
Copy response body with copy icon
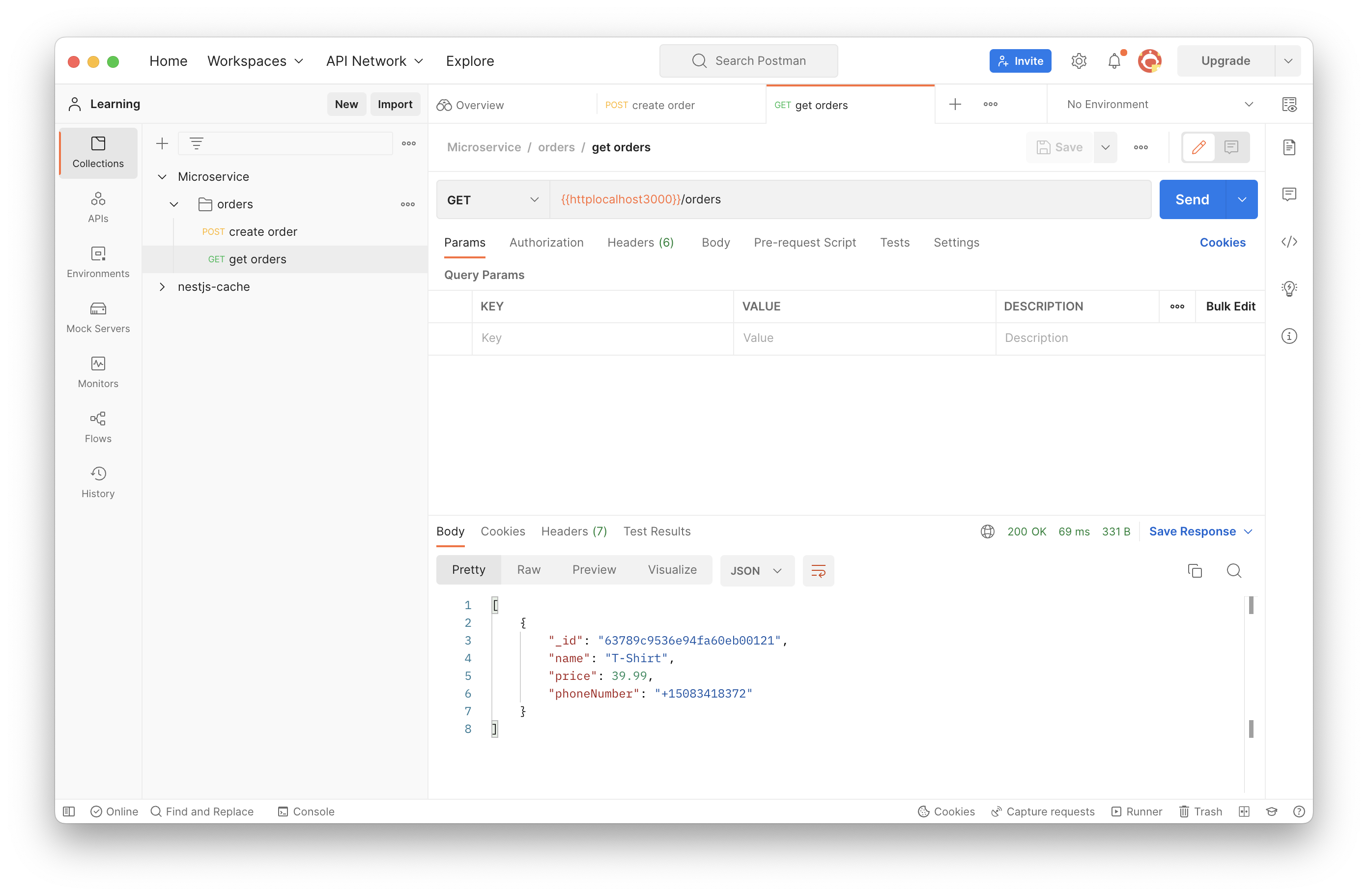click(1195, 571)
